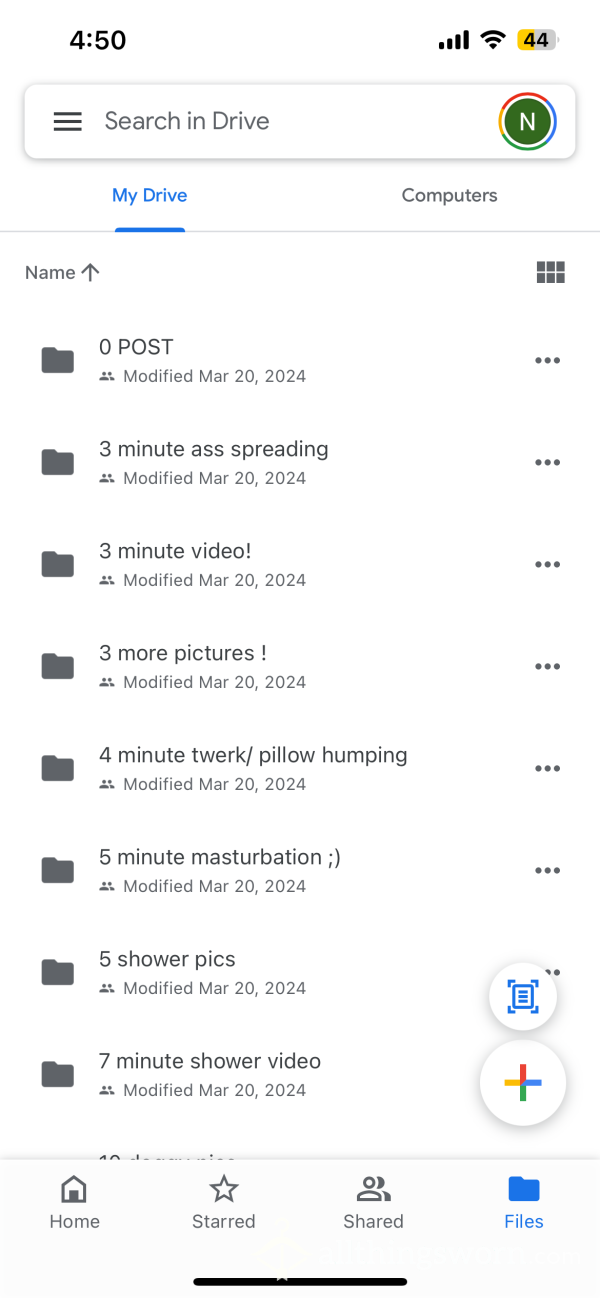Viewport: 600px width, 1298px height.
Task: Select the Files tab in bottom bar
Action: coord(524,1203)
